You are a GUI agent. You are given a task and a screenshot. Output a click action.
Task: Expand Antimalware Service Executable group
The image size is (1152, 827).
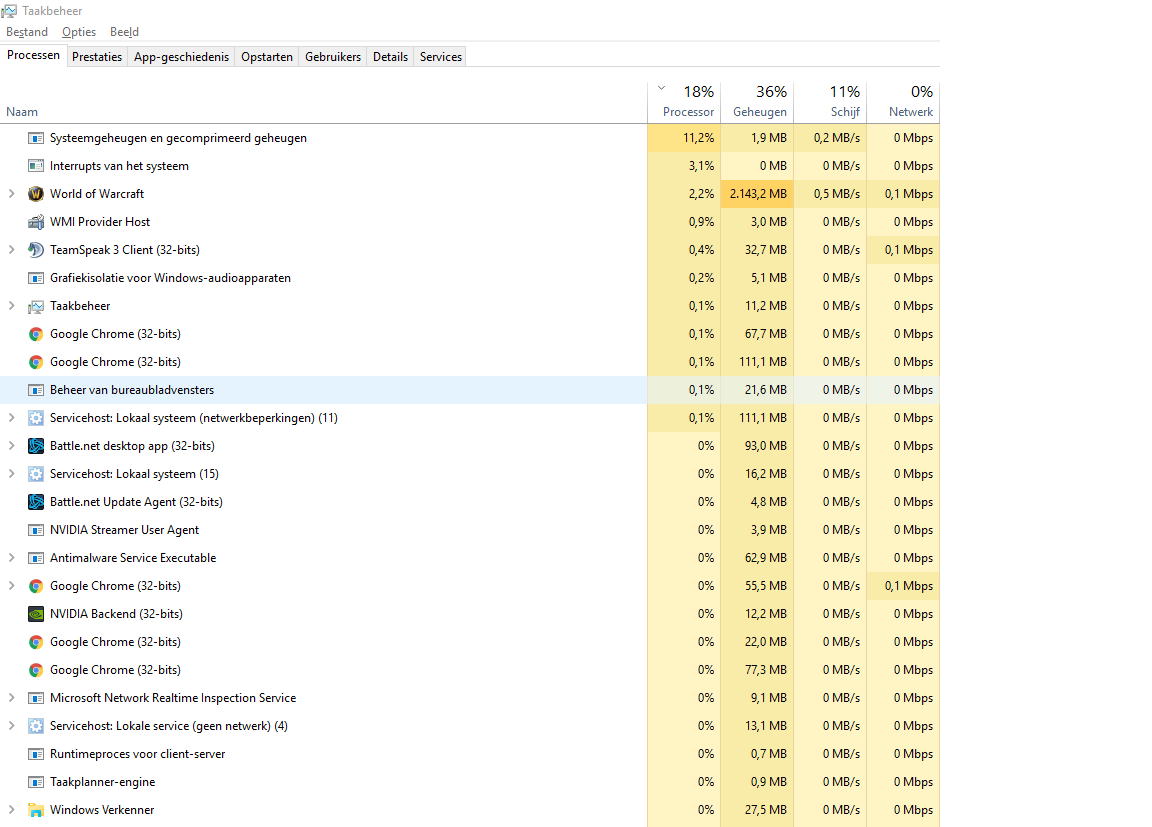(11, 558)
